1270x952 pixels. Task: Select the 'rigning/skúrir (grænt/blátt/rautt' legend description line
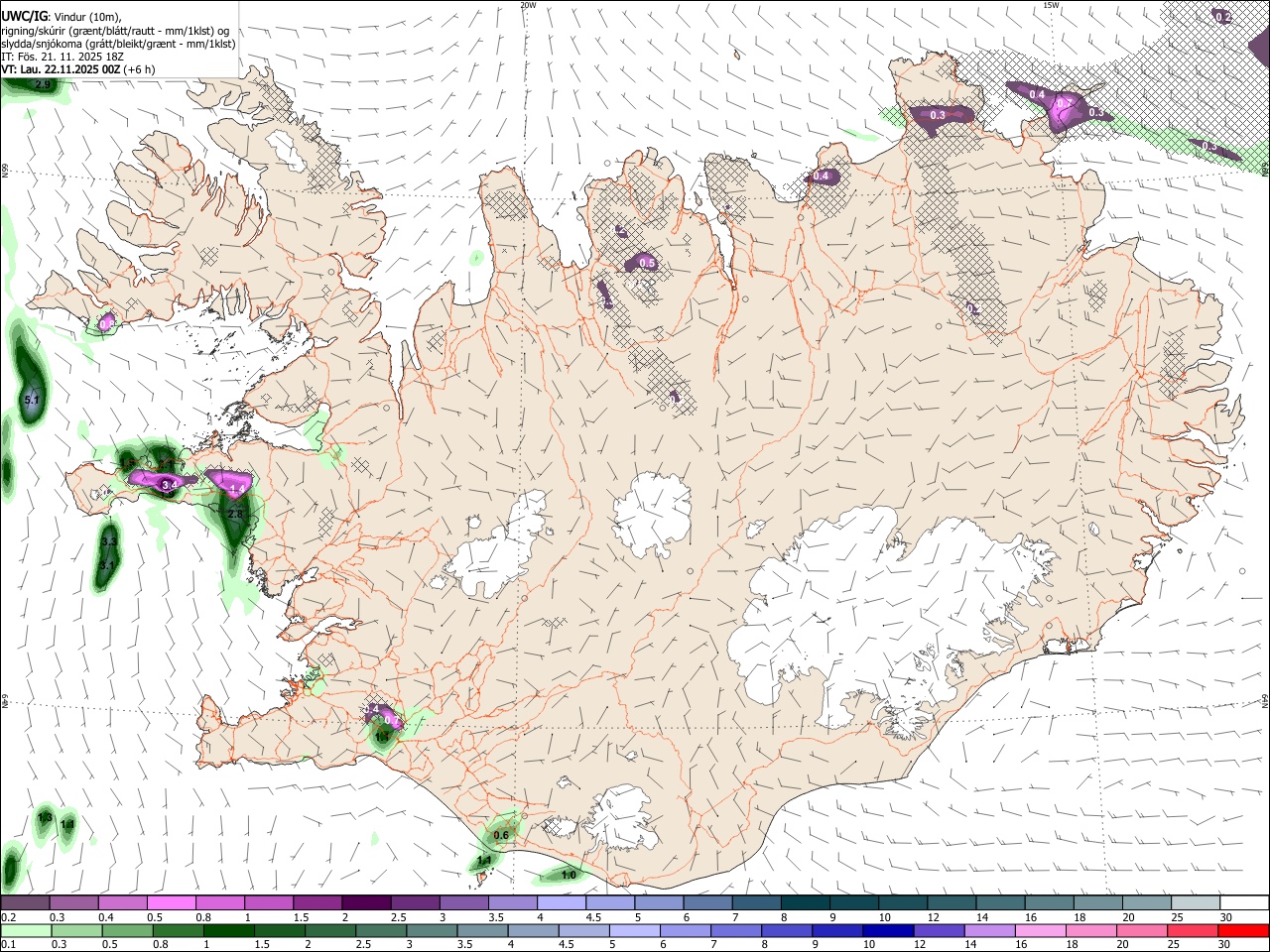114,31
